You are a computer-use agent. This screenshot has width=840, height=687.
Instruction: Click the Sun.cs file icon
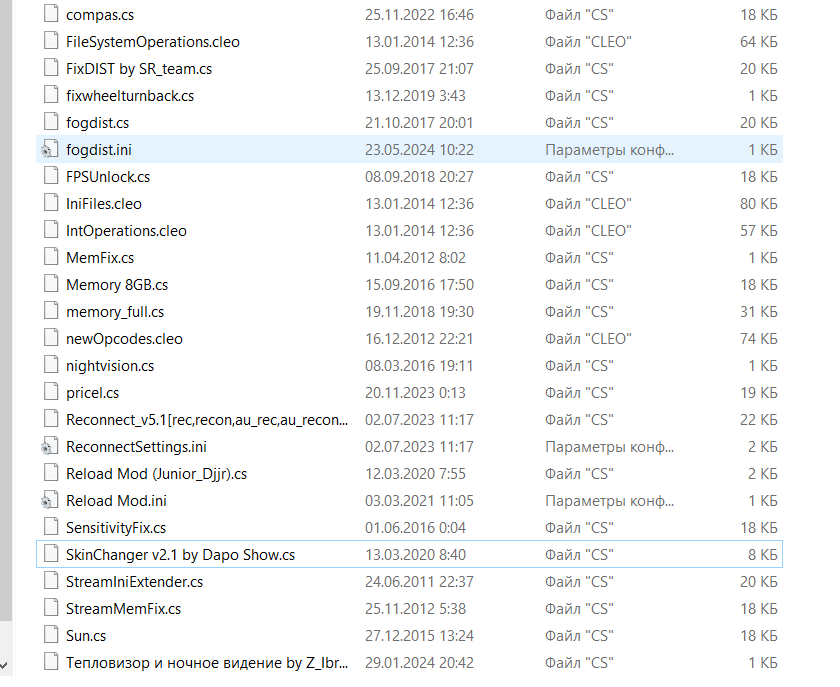coord(50,635)
